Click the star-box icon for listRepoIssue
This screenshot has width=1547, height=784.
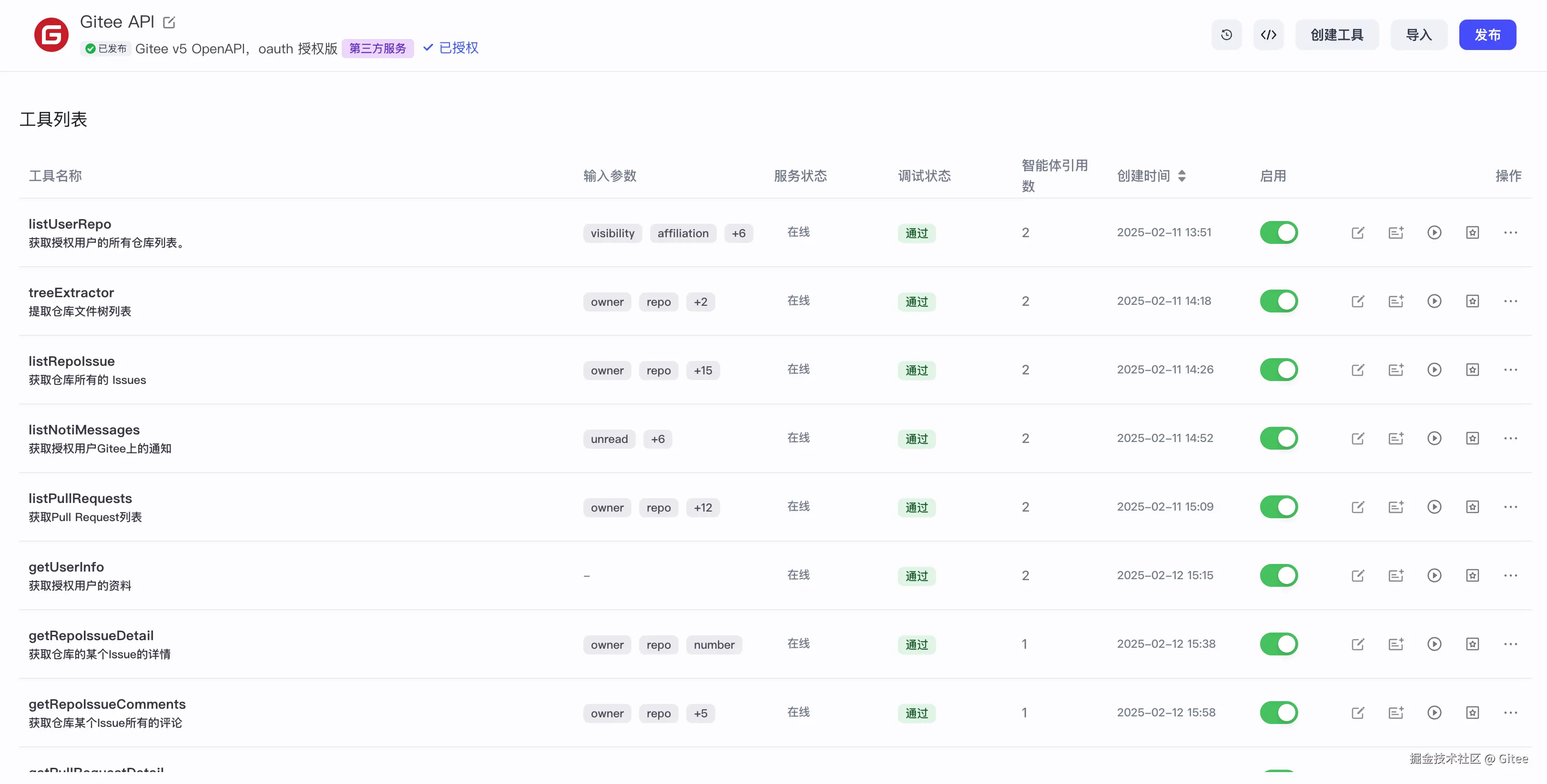point(1472,370)
